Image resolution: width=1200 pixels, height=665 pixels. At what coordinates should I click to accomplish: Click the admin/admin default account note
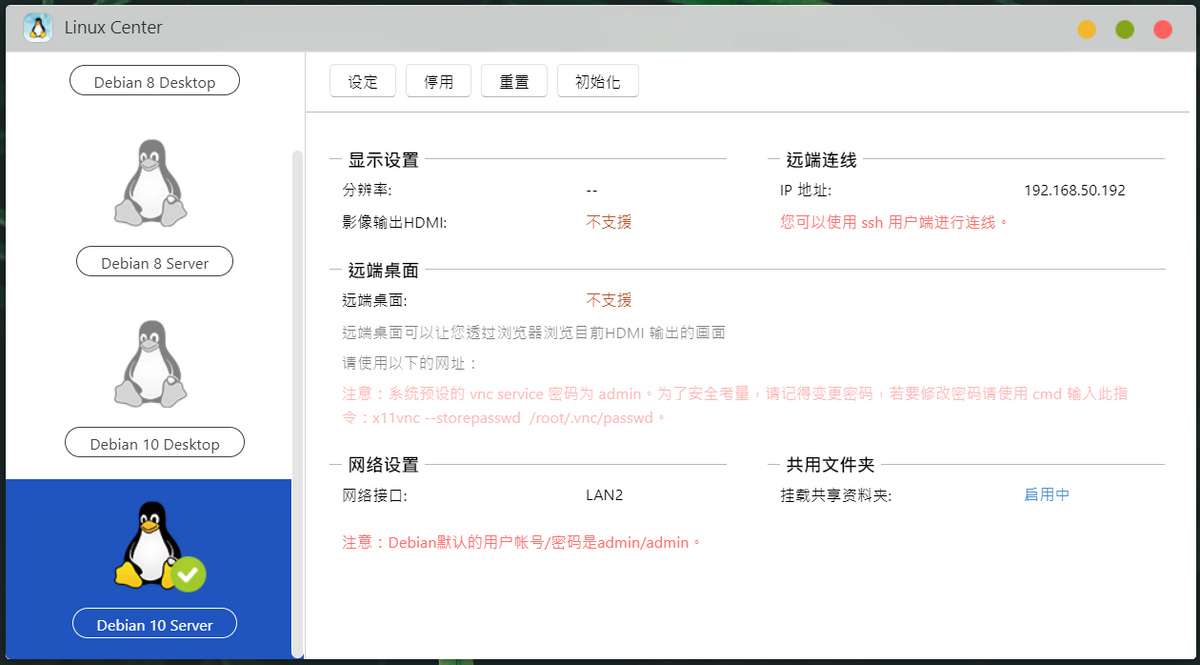(x=522, y=542)
